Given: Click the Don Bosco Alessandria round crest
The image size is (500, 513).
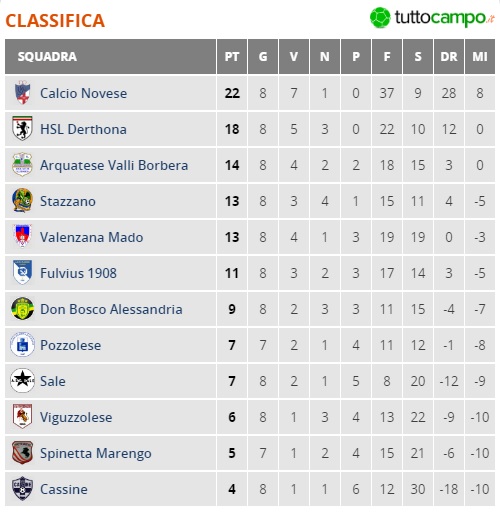Looking at the screenshot, I should [22, 309].
